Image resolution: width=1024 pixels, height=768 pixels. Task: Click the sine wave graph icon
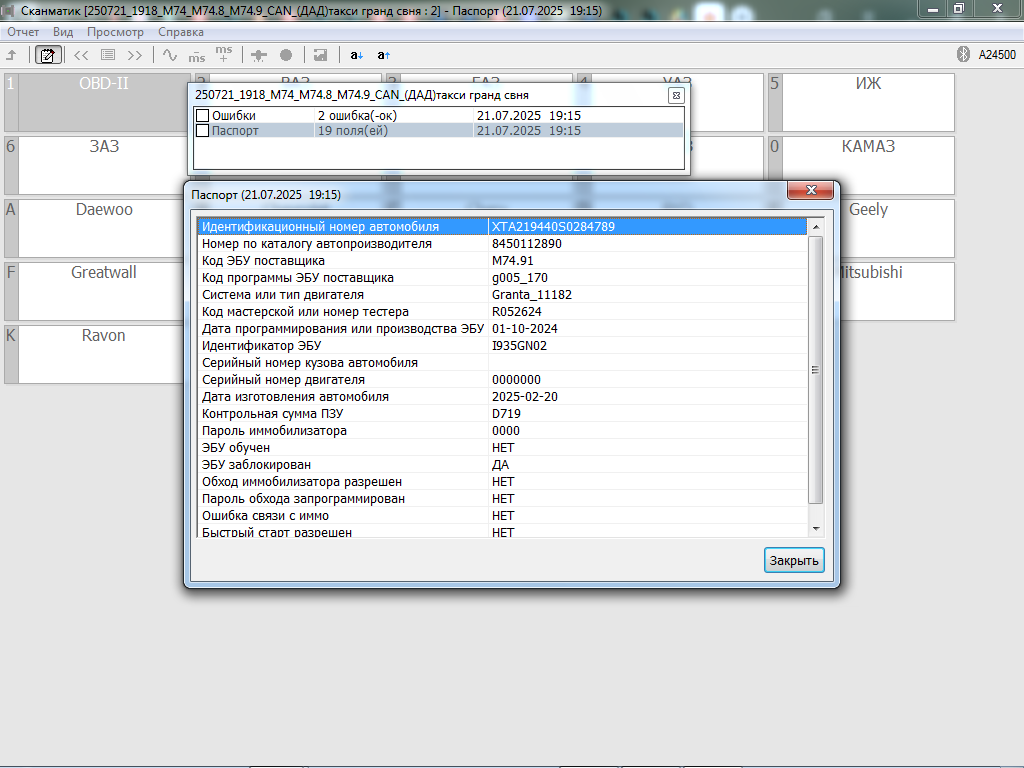tap(170, 56)
